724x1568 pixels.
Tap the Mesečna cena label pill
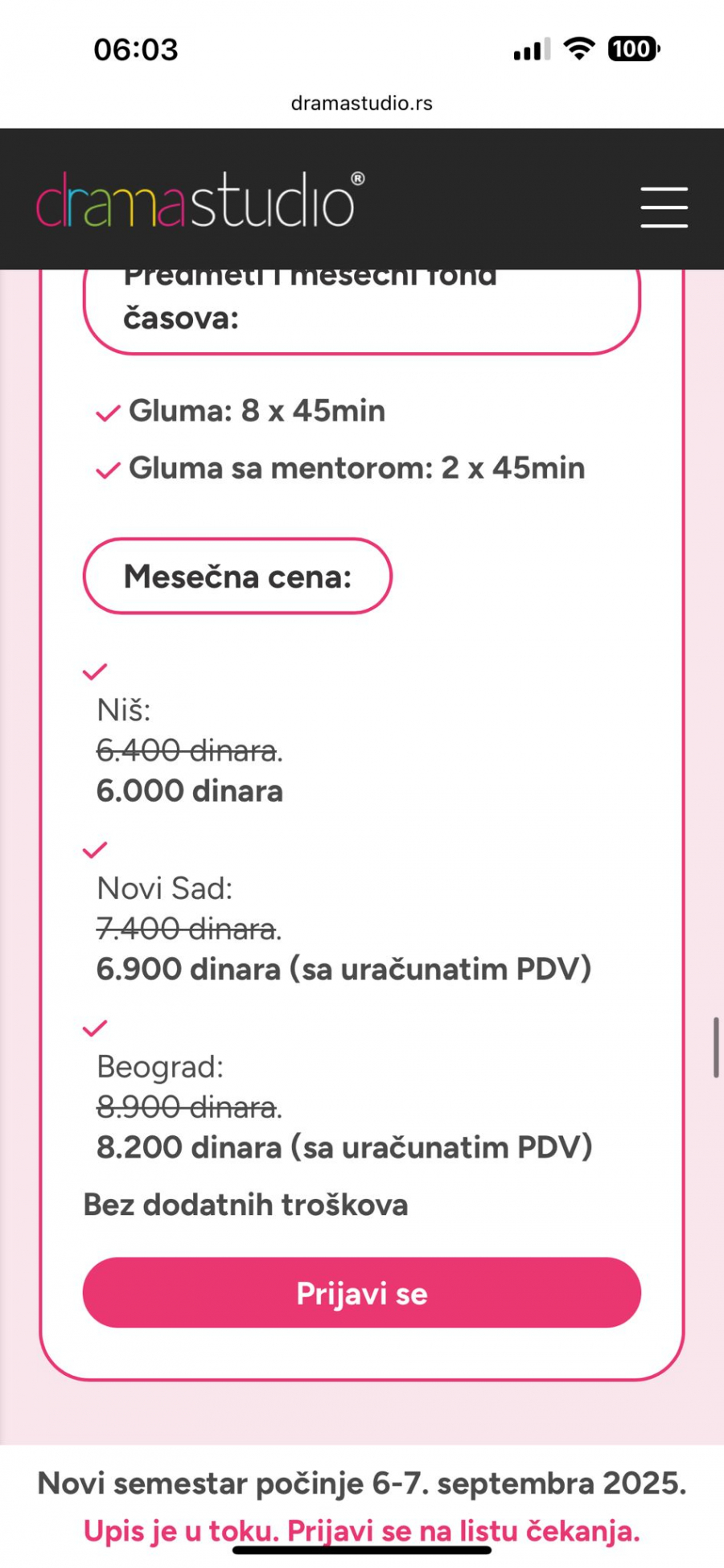coord(237,577)
